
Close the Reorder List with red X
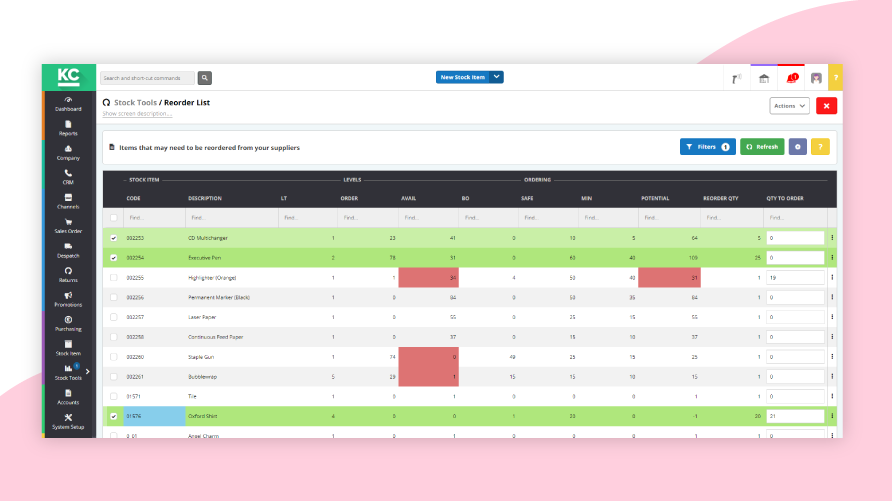pos(826,106)
